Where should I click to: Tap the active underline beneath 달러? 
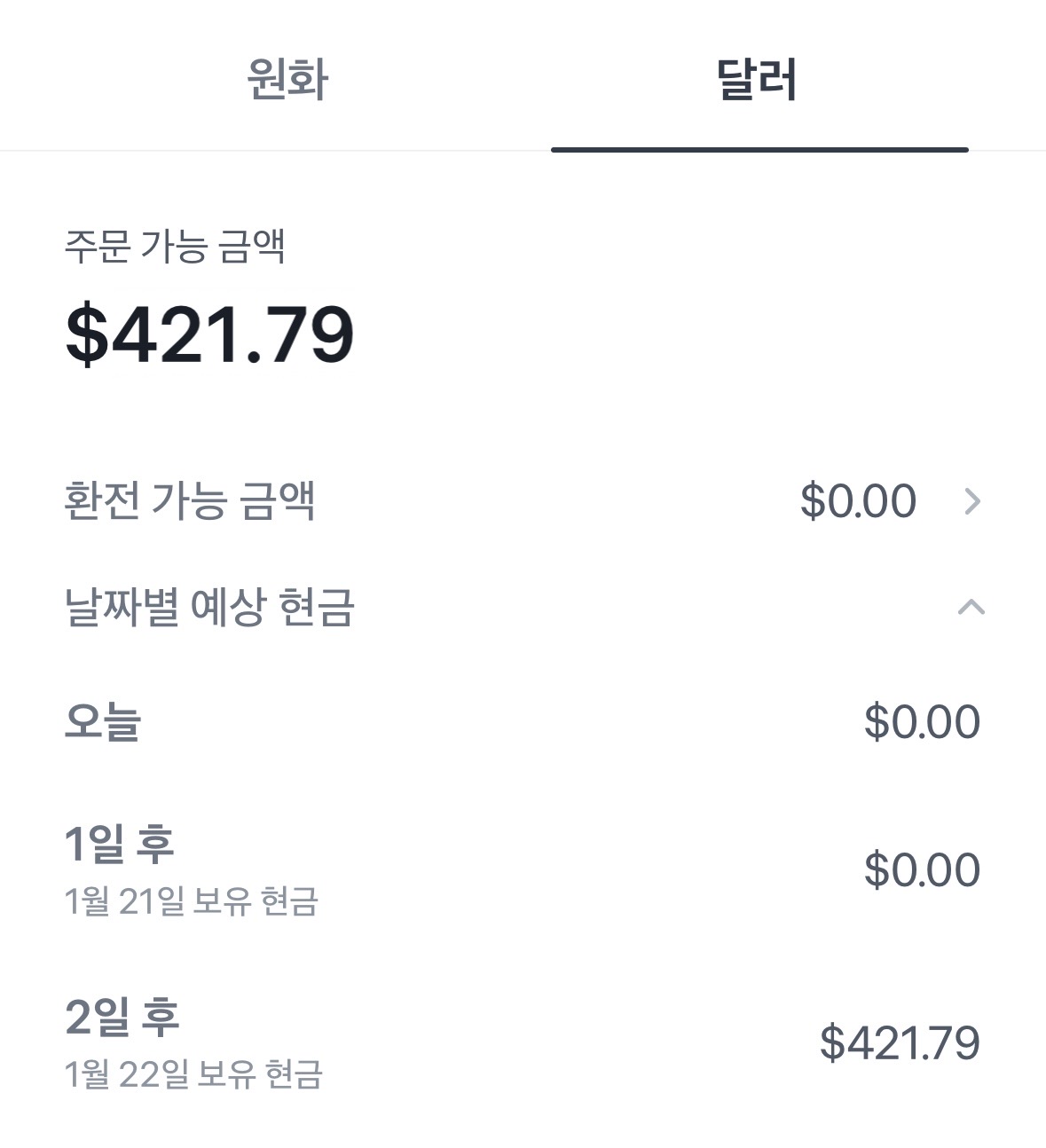click(759, 149)
